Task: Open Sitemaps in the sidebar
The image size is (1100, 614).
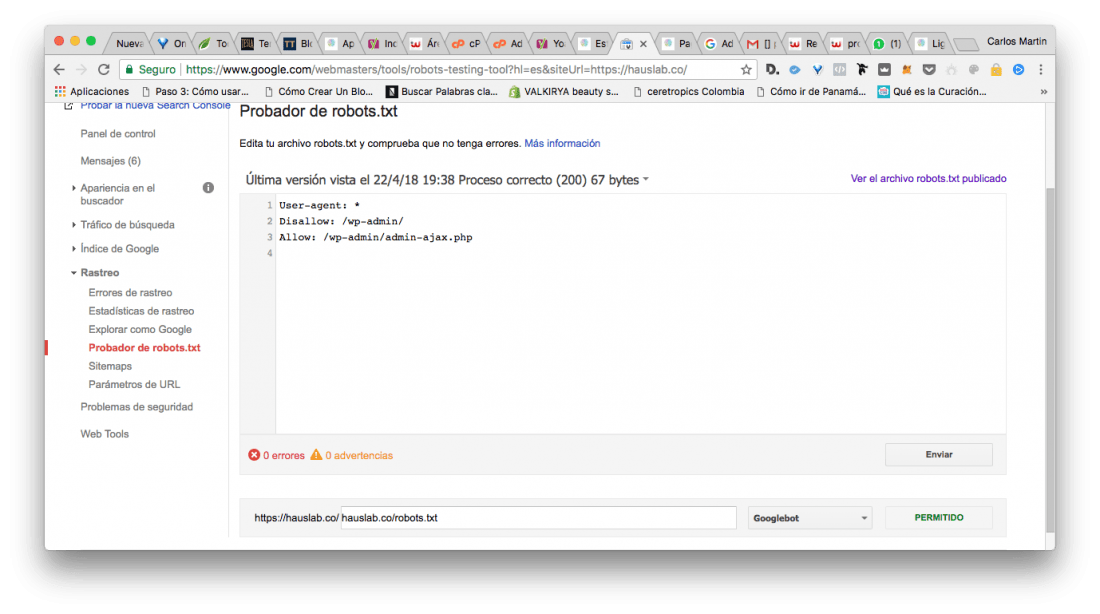Action: click(x=109, y=366)
